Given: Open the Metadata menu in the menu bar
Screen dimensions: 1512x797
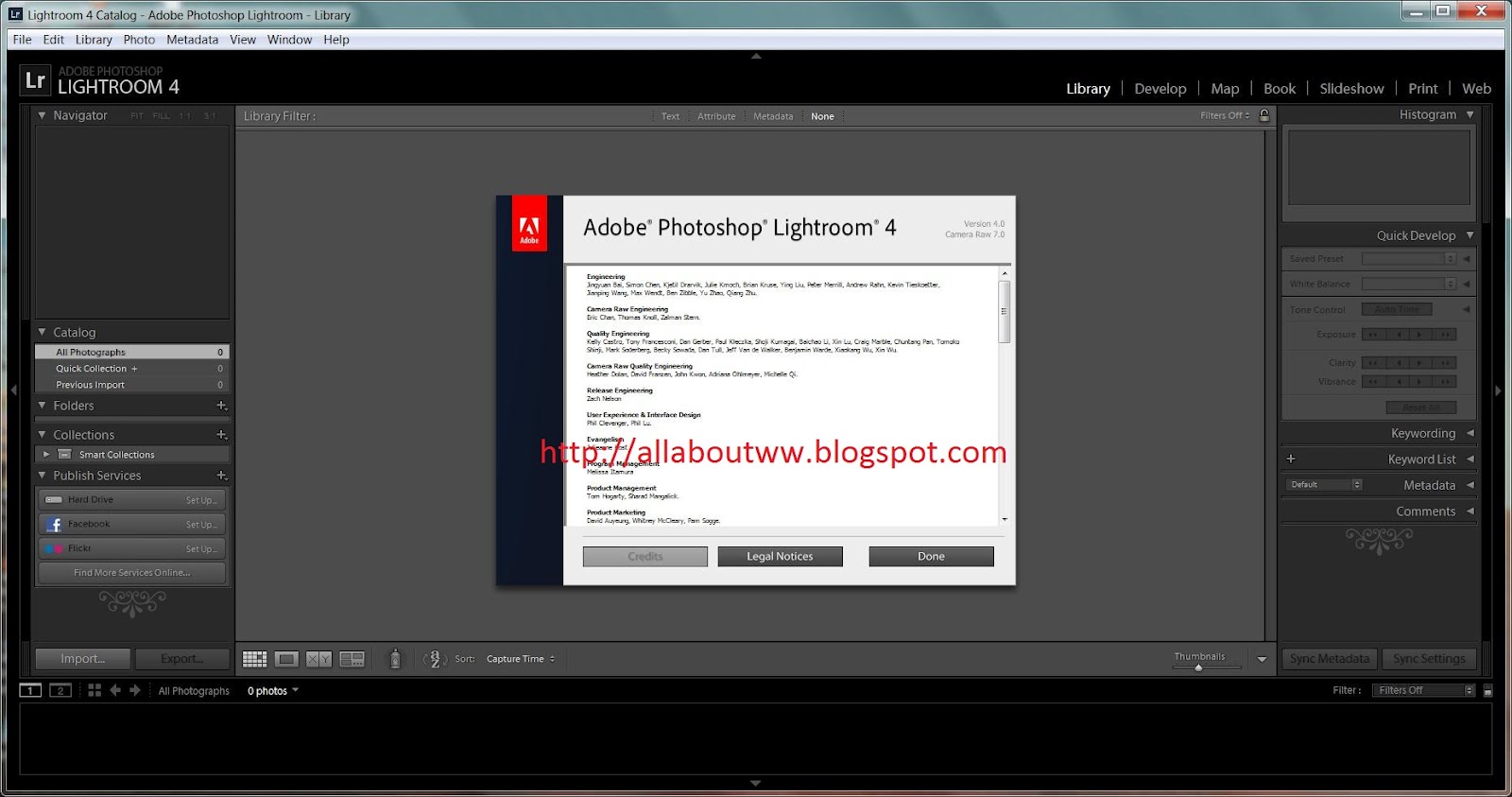Looking at the screenshot, I should [192, 40].
